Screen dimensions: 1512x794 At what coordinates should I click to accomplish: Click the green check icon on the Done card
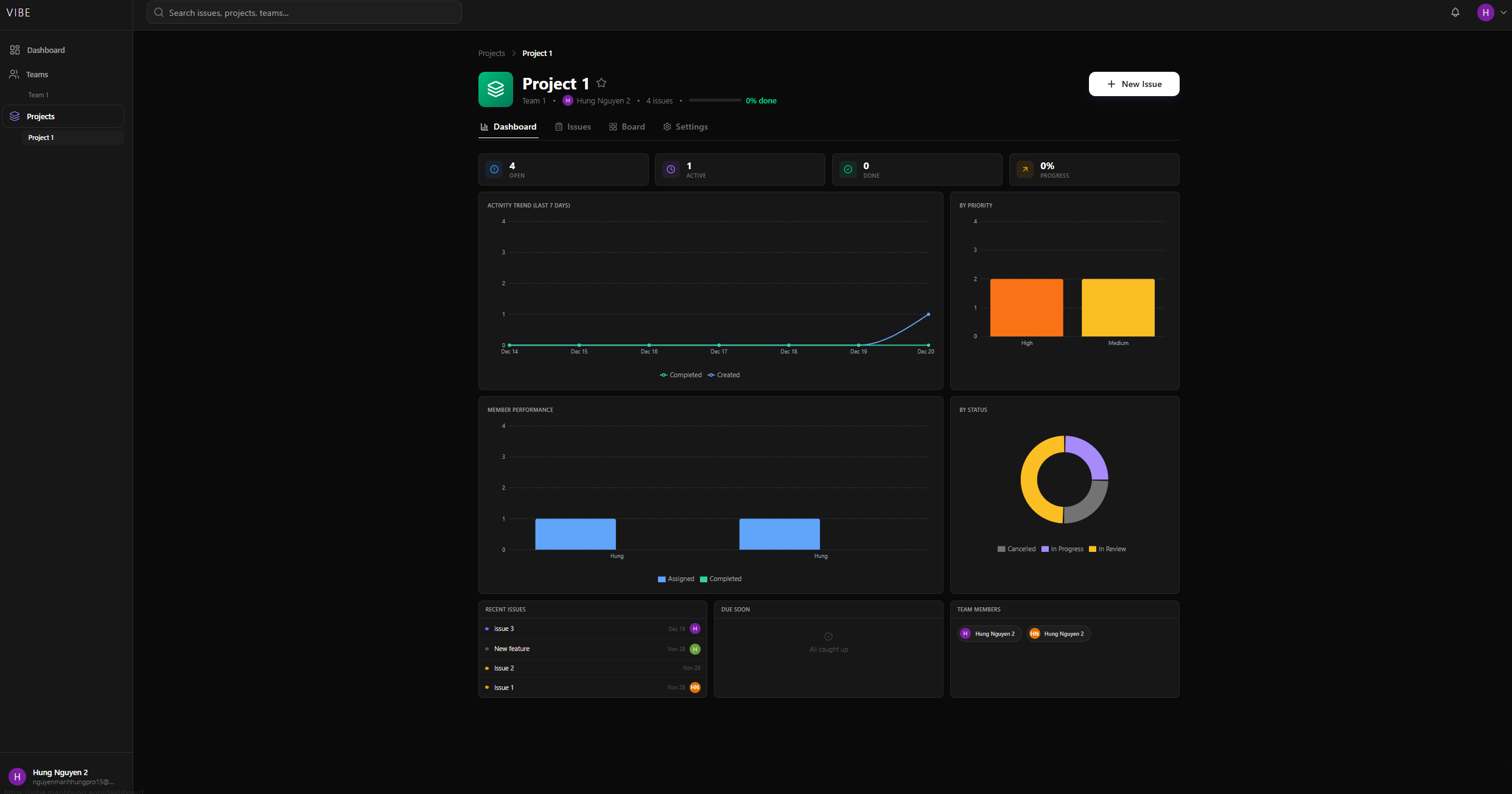point(847,169)
